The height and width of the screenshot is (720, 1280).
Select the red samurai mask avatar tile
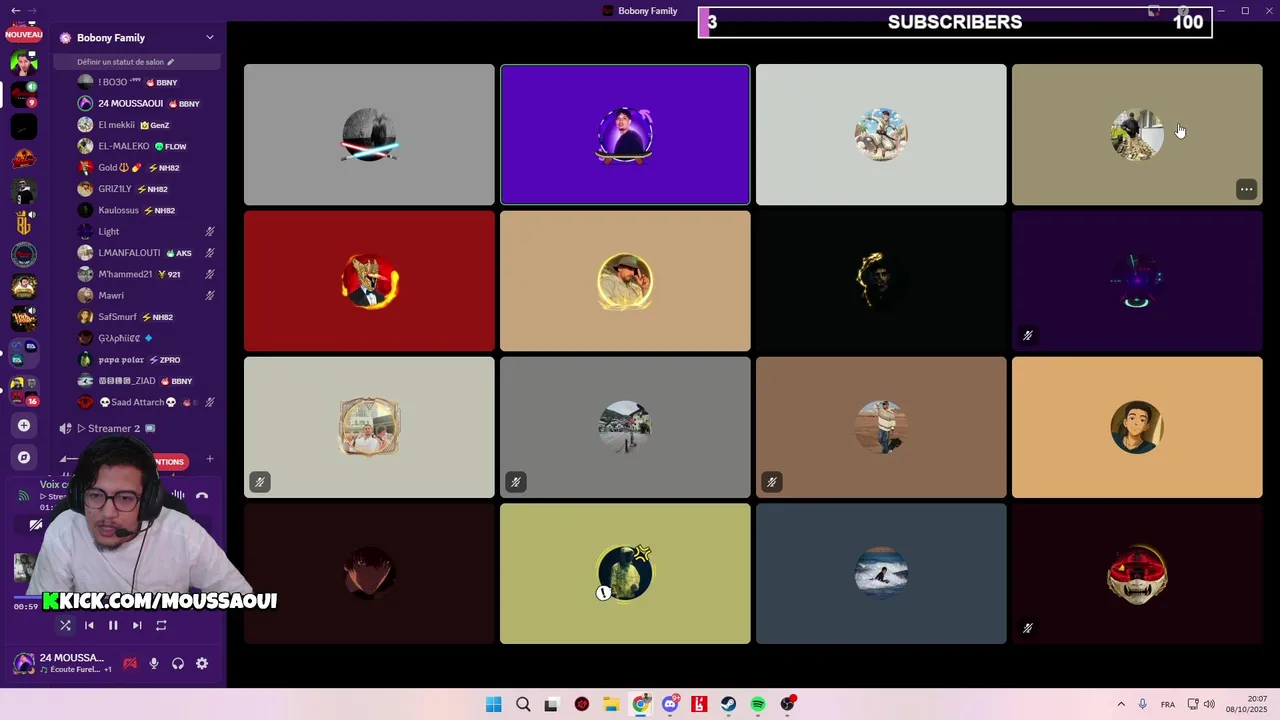click(x=1137, y=574)
